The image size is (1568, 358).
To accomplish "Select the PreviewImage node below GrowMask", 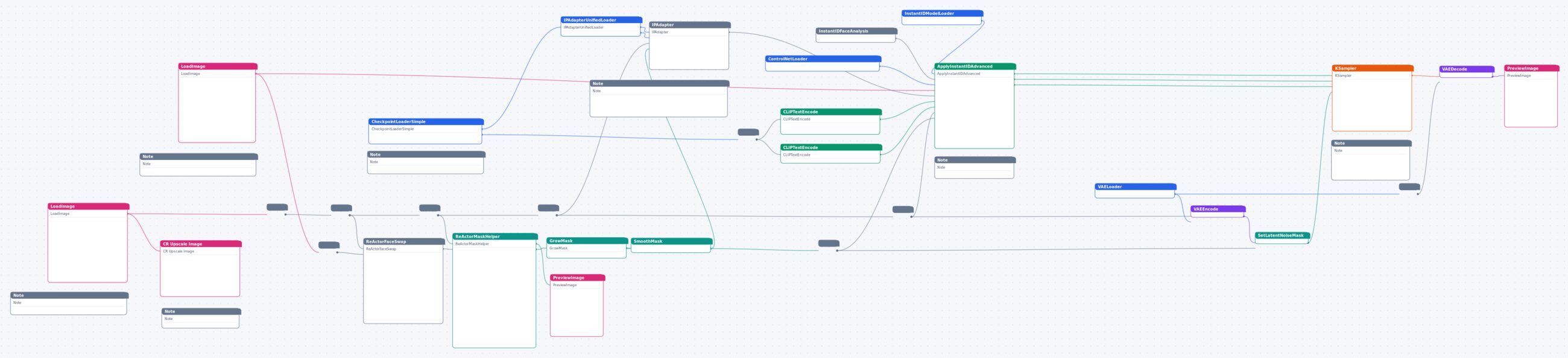I will [x=577, y=305].
